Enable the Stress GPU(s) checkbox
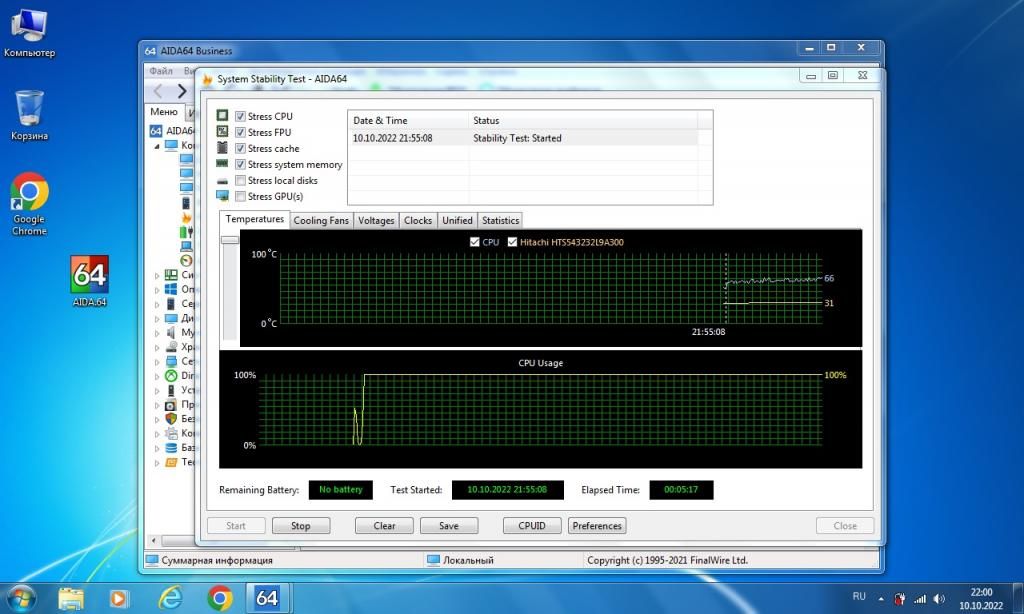Image resolution: width=1024 pixels, height=614 pixels. [x=240, y=196]
